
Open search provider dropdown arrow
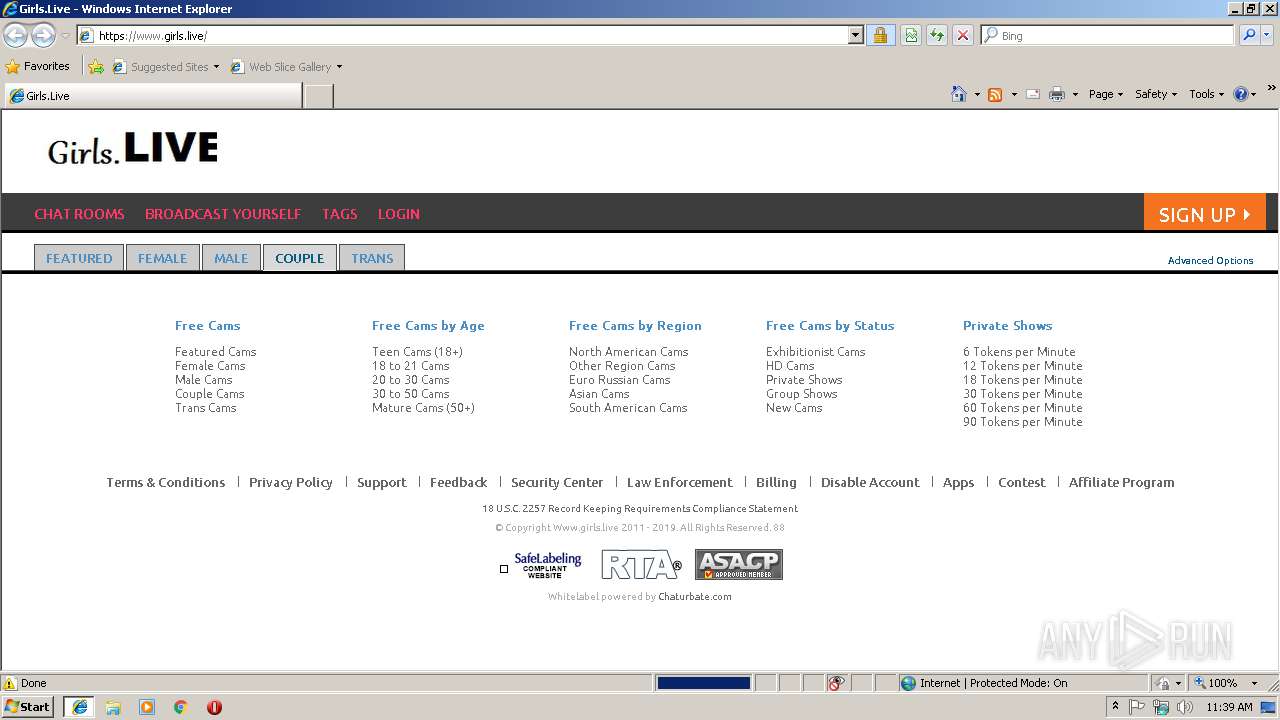[1268, 35]
